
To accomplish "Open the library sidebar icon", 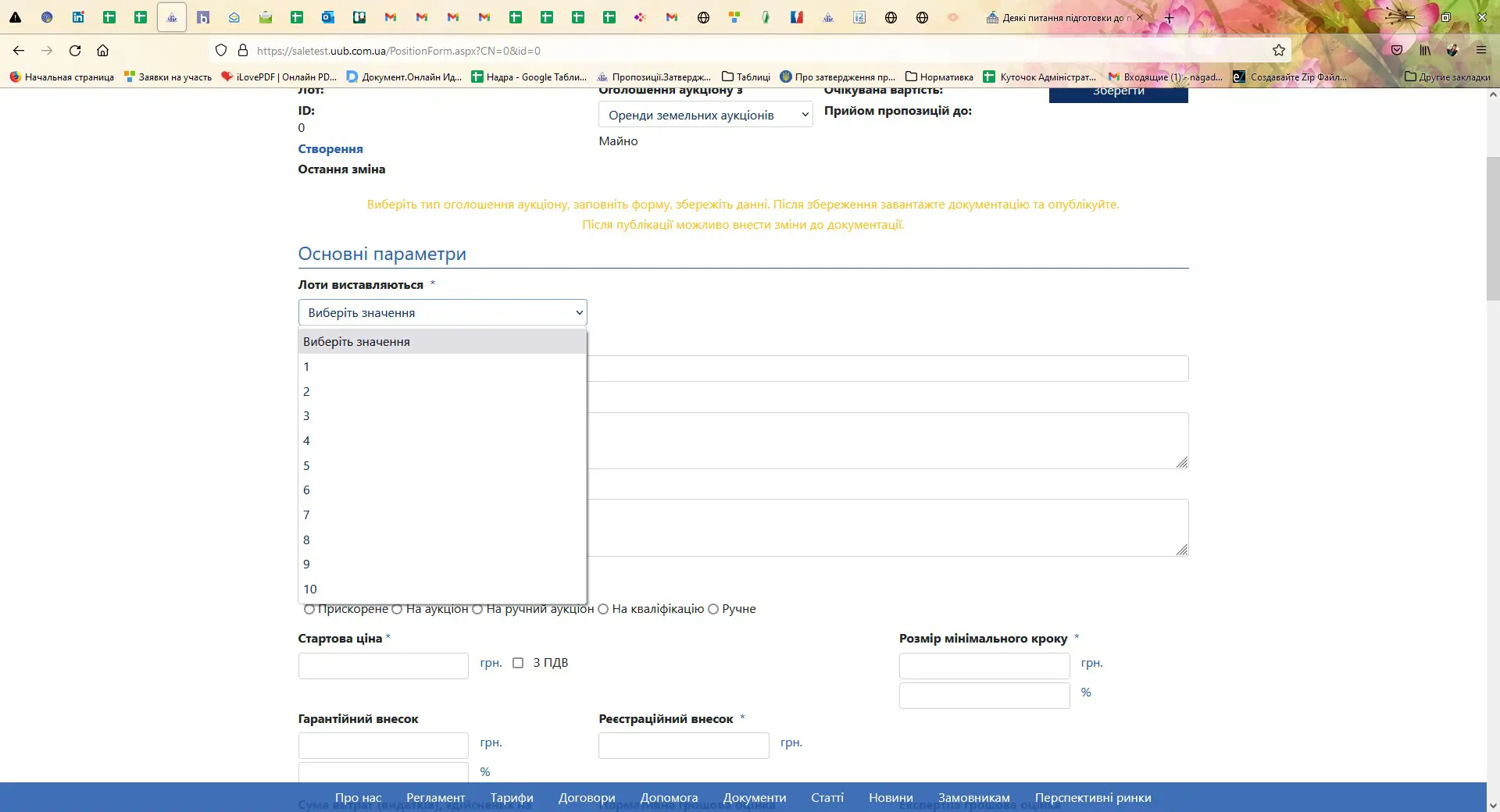I will pyautogui.click(x=1425, y=51).
